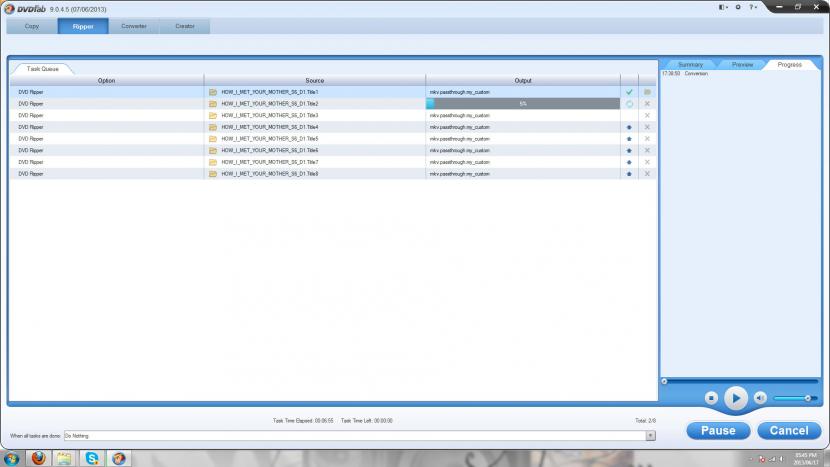Image resolution: width=830 pixels, height=467 pixels.
Task: Remove Title2 task with its X icon
Action: [x=647, y=104]
